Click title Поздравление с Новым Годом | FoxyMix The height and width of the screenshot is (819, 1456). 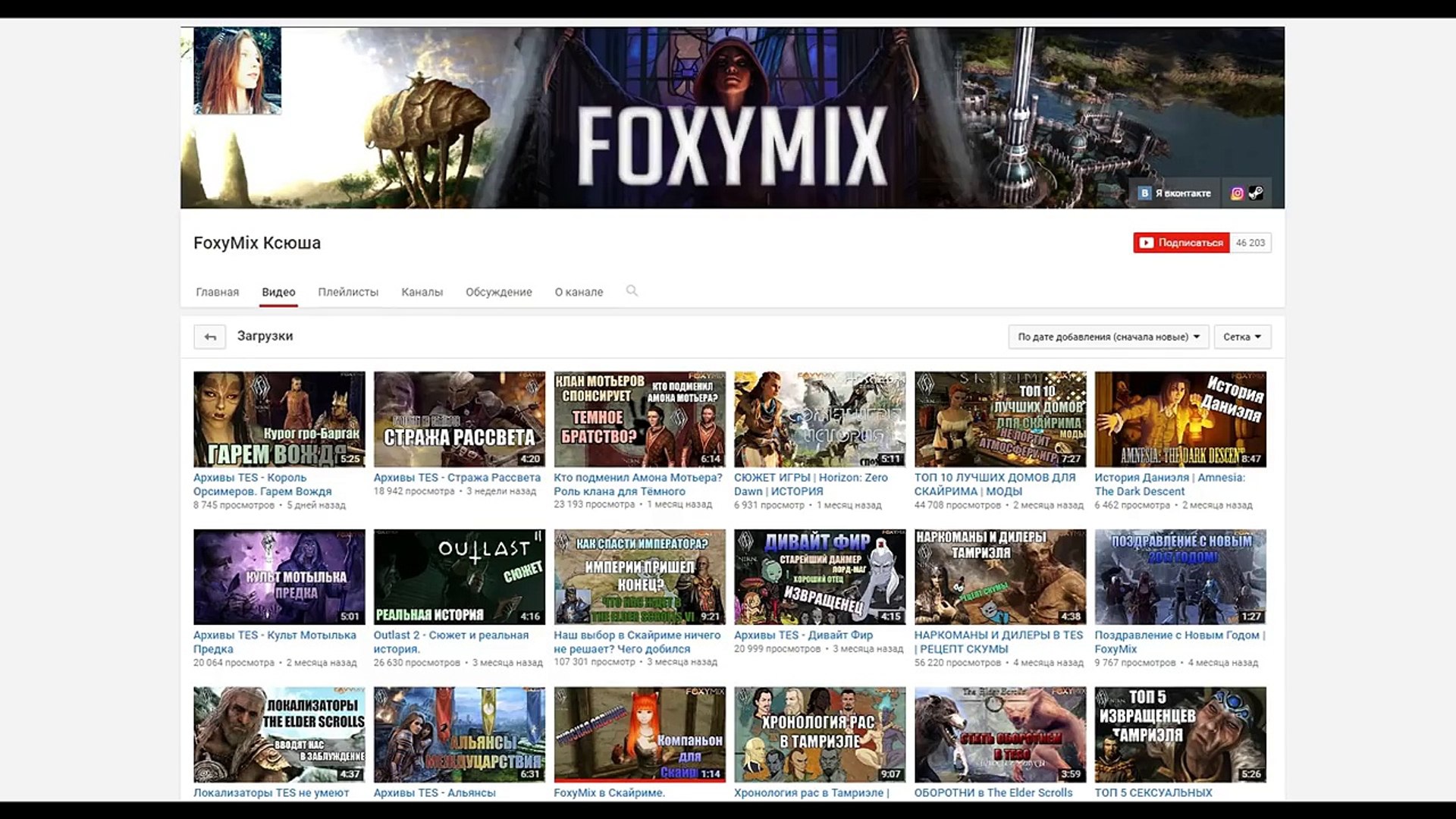click(x=1180, y=642)
